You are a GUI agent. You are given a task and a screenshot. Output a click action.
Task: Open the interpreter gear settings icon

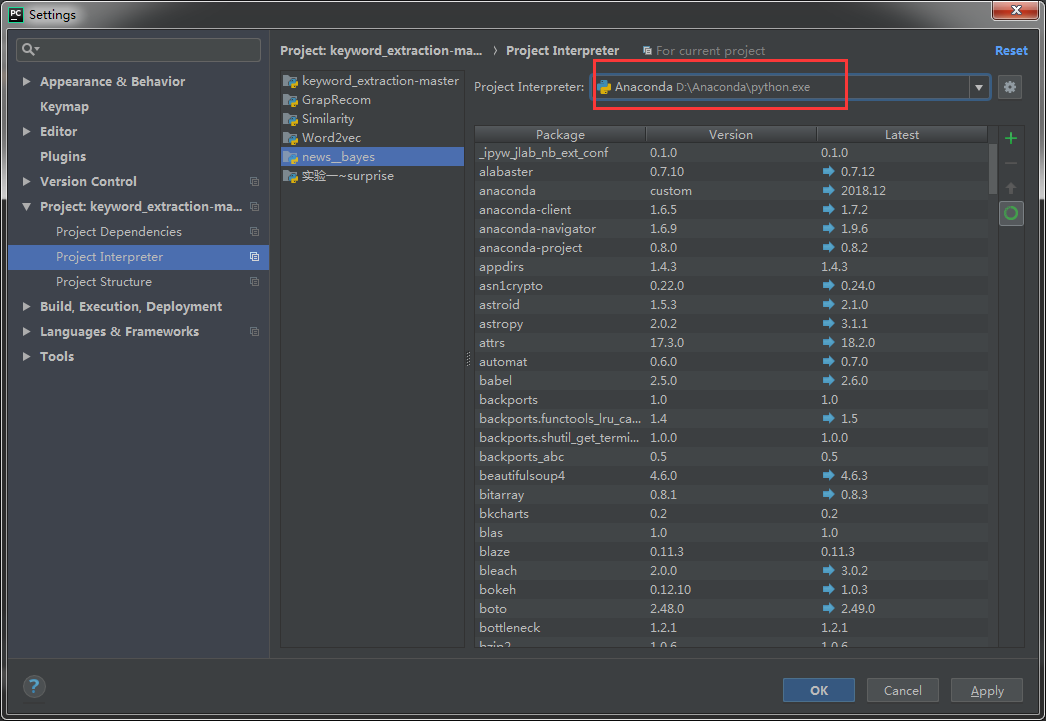click(x=1010, y=87)
